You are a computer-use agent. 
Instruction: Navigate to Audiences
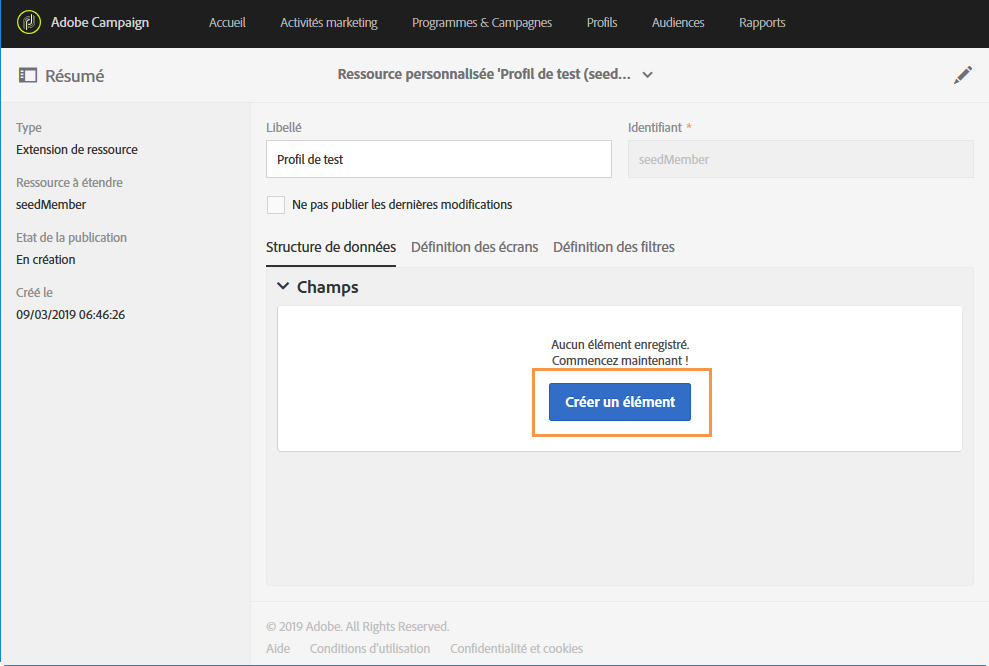pyautogui.click(x=678, y=23)
